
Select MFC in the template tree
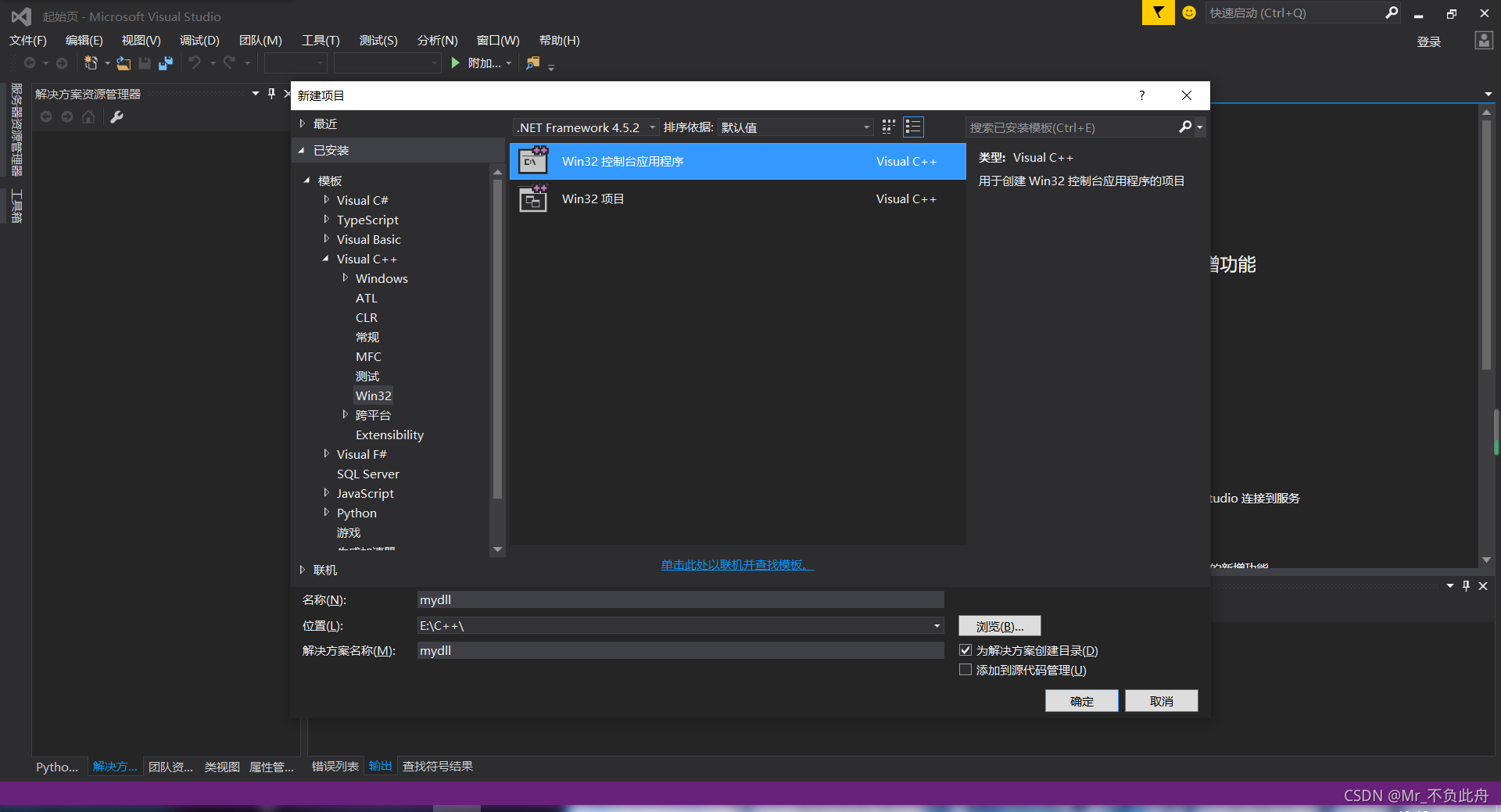click(x=368, y=356)
